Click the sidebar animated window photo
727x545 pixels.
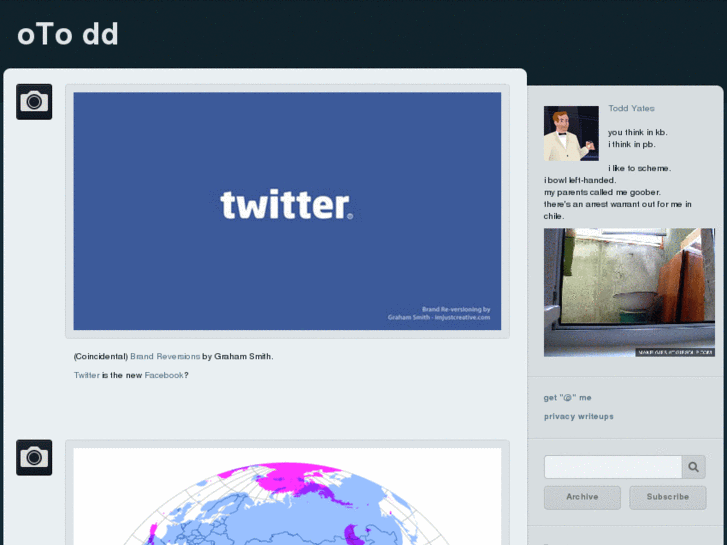(629, 292)
